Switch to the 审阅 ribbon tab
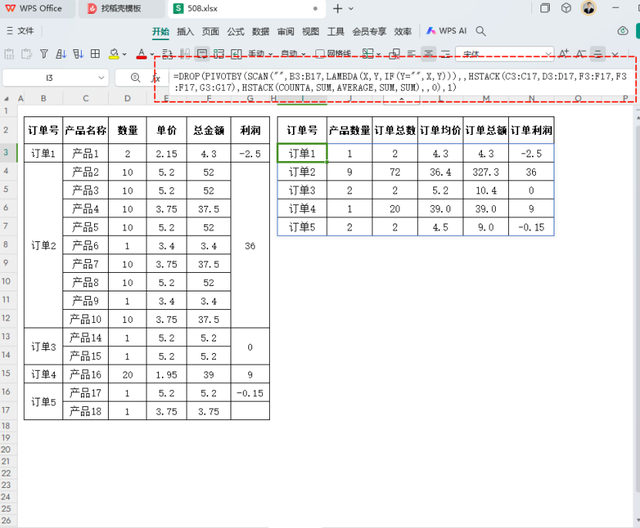The width and height of the screenshot is (640, 528). 286,31
